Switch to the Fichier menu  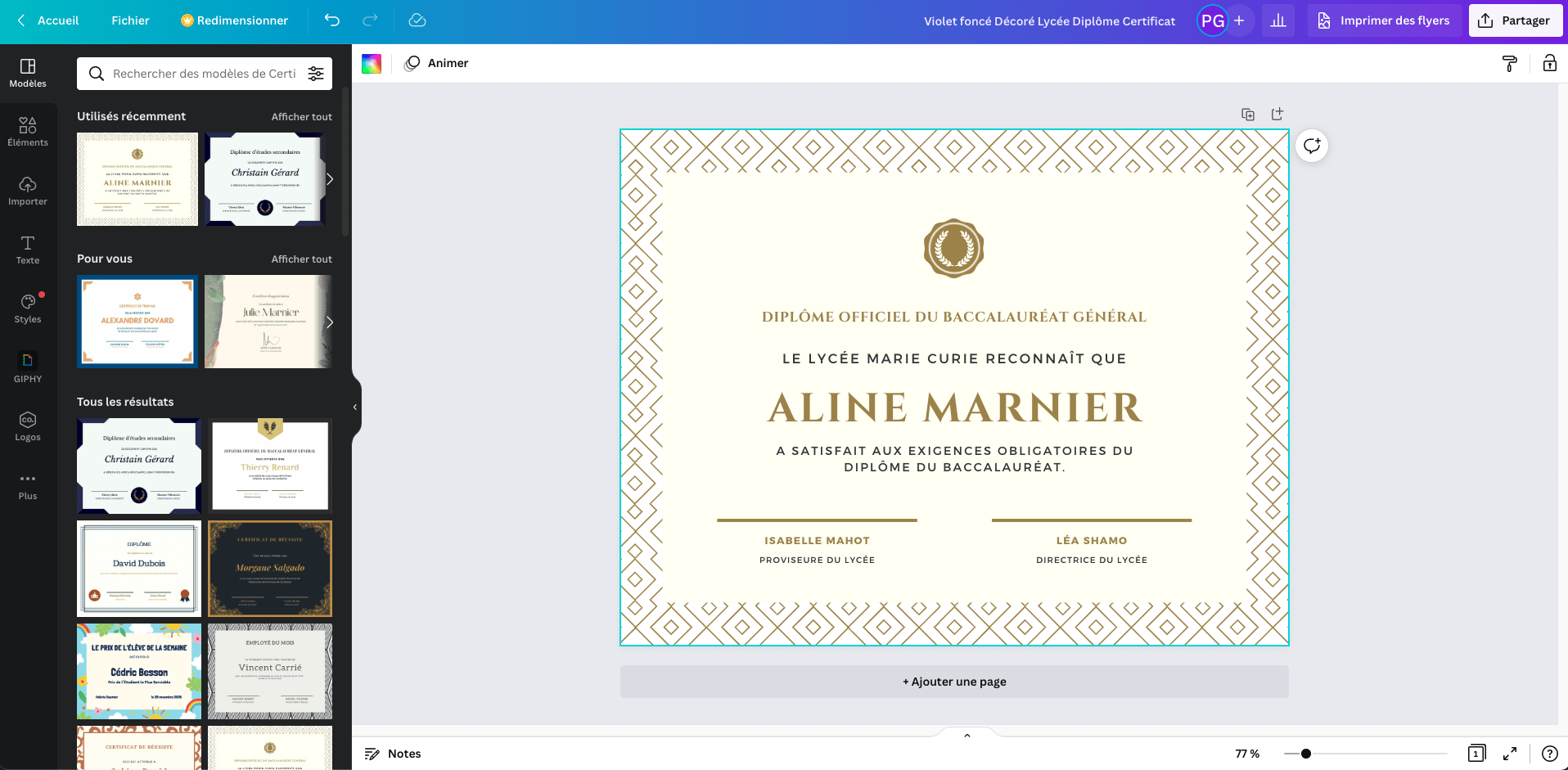click(x=129, y=20)
